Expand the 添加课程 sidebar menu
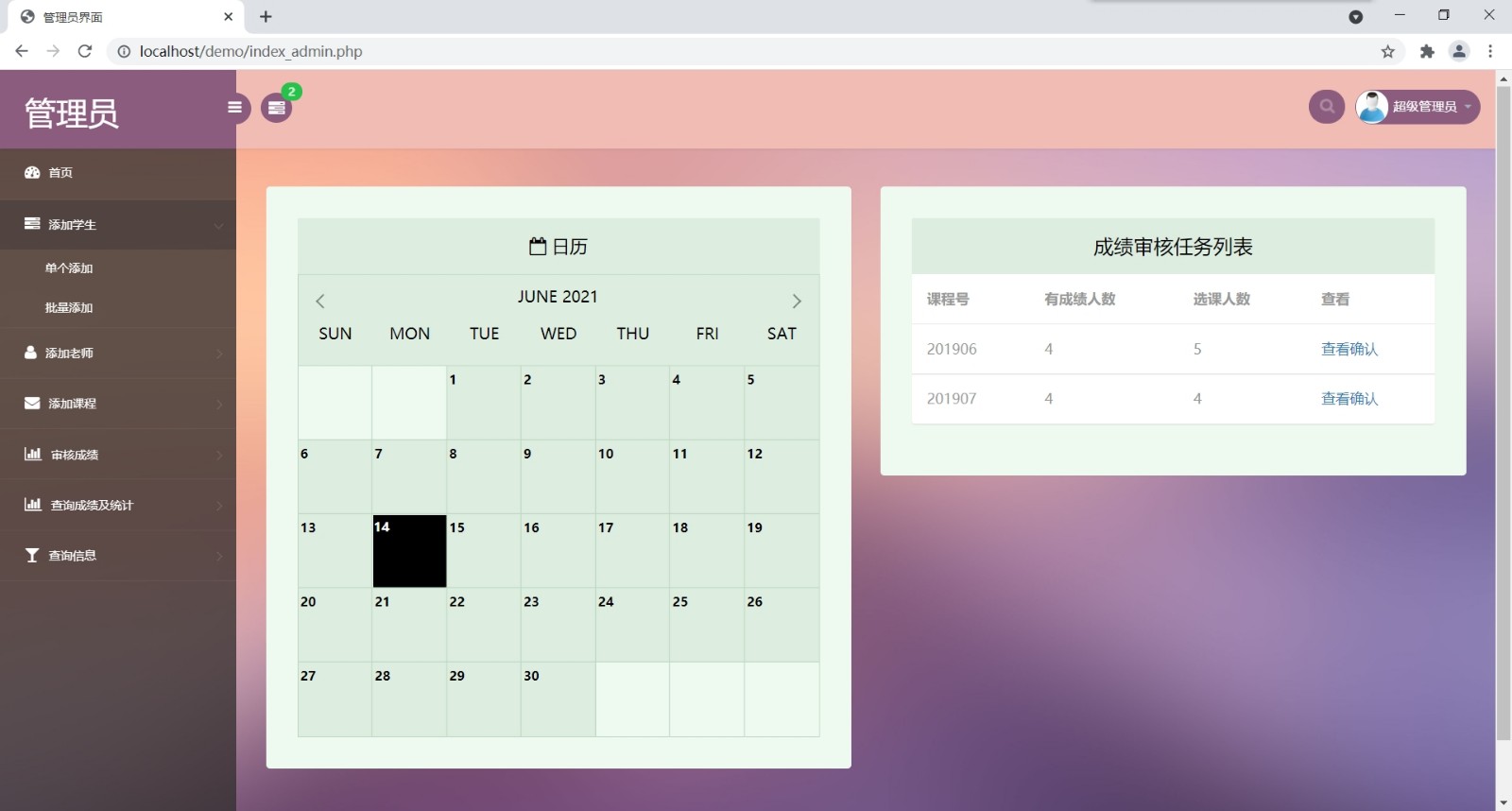Screen dimensions: 1512x811 coord(117,404)
